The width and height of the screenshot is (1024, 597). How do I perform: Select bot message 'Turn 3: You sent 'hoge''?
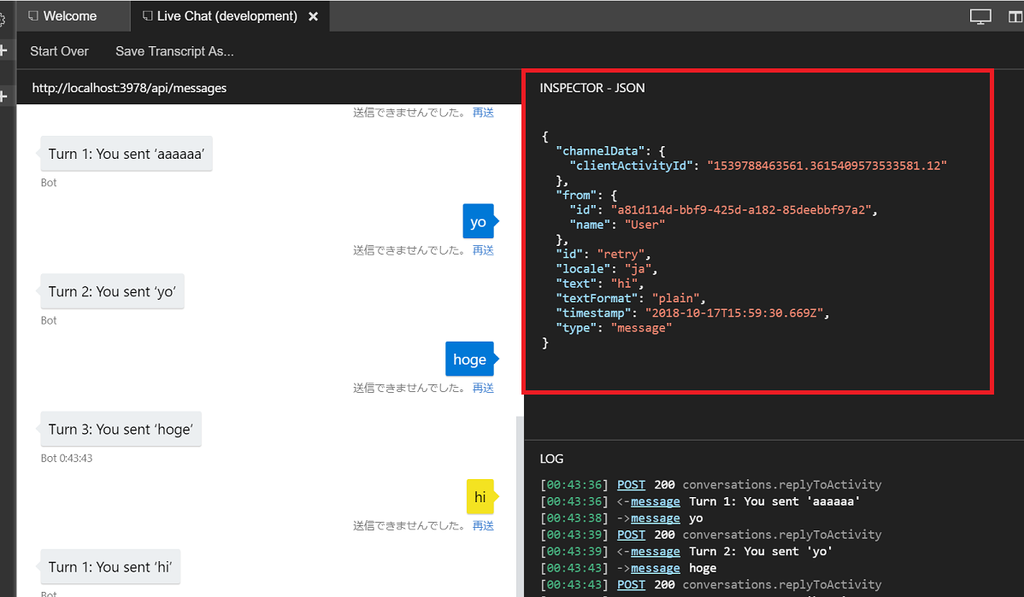121,429
